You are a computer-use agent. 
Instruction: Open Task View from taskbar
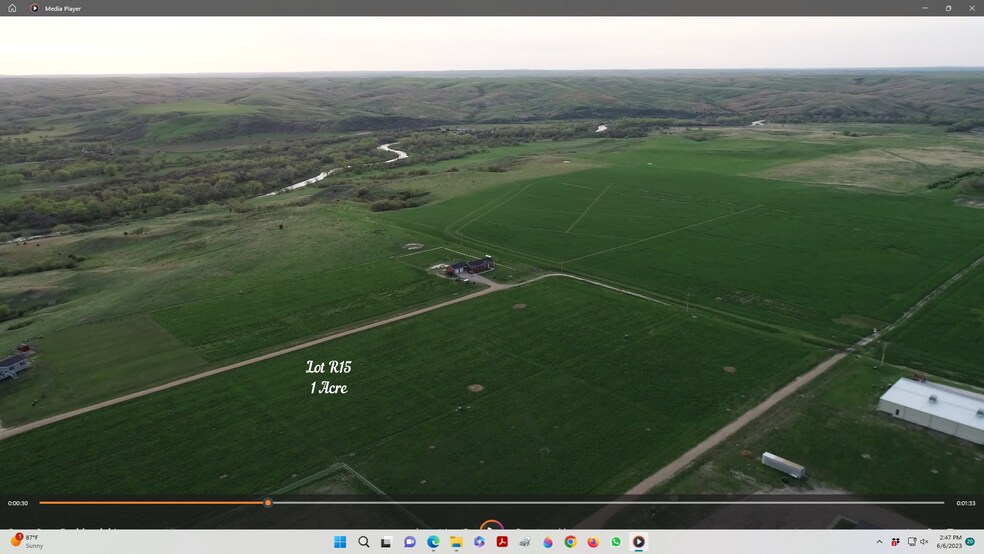pos(387,542)
